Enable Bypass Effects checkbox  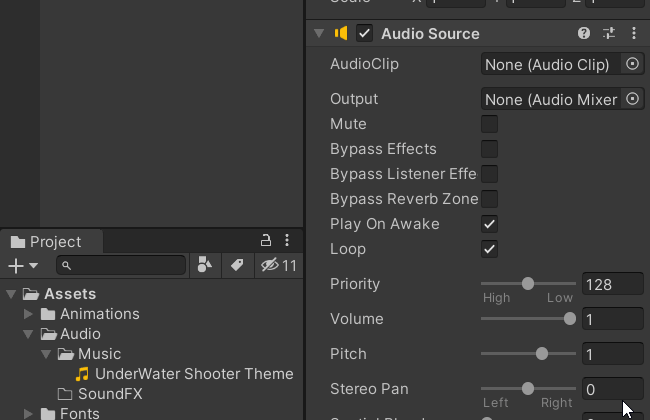489,149
